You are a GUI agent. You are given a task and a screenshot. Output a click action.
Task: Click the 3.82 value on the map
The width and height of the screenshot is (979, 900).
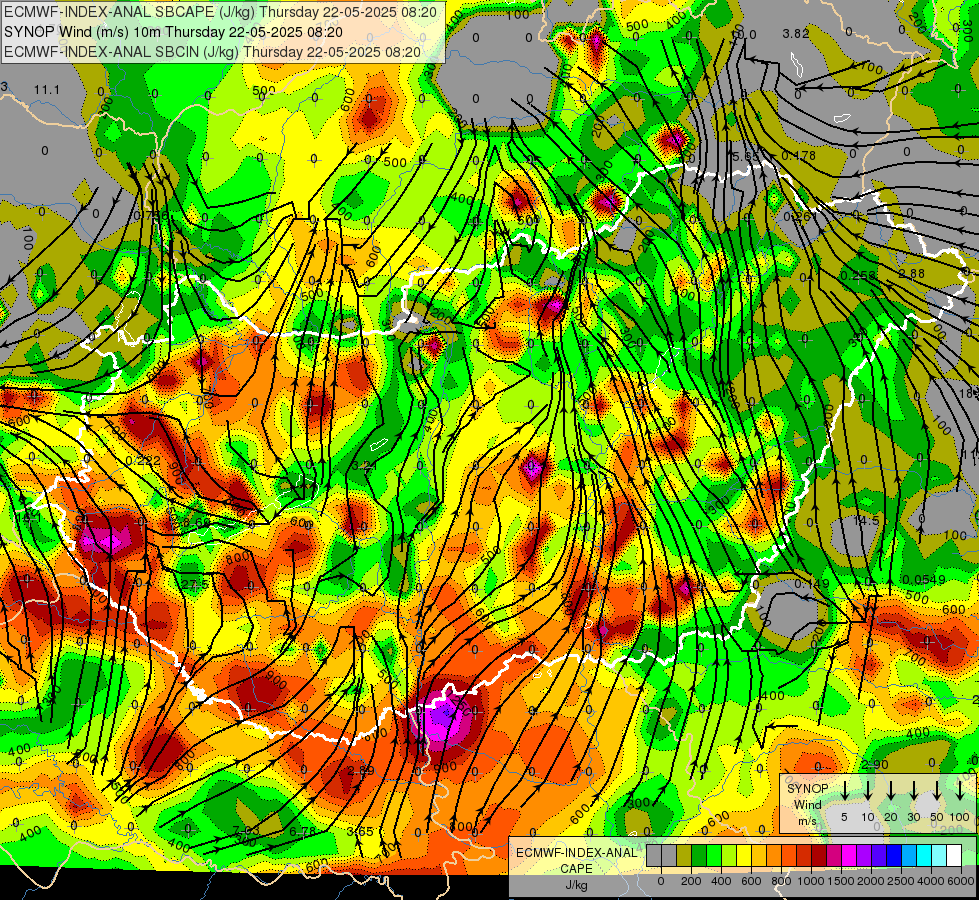(x=796, y=34)
